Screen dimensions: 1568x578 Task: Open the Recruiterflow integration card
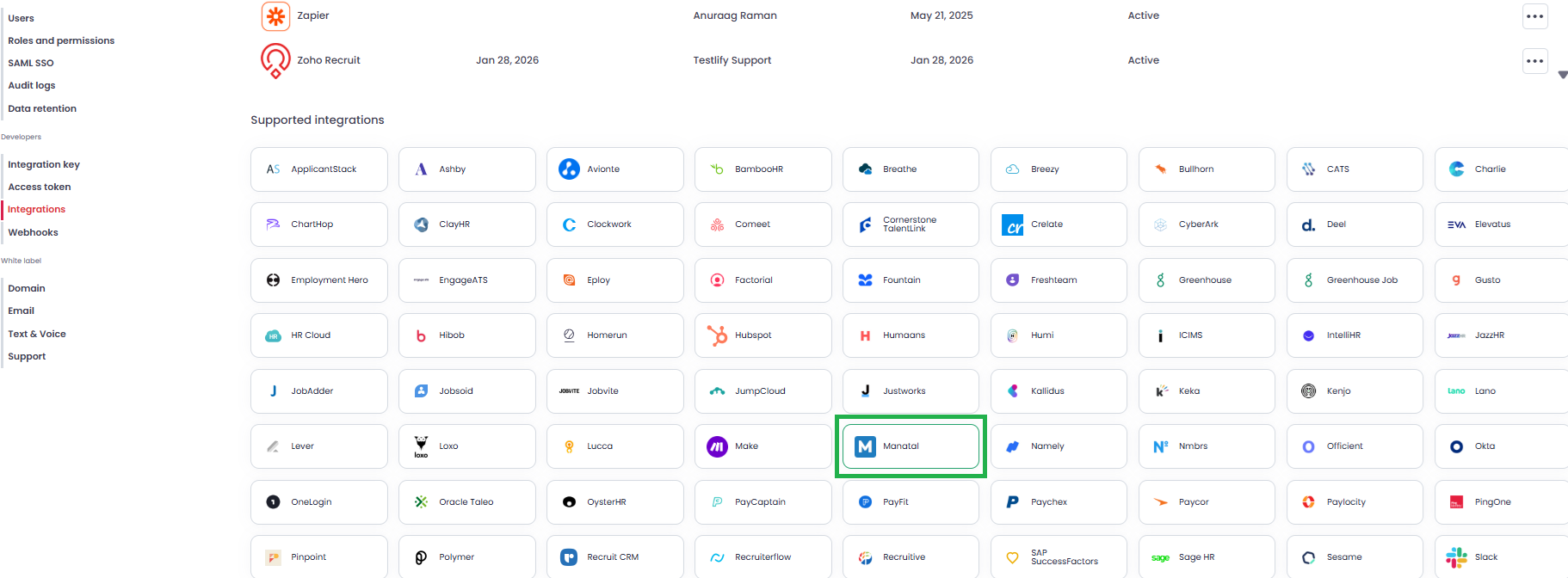point(763,557)
